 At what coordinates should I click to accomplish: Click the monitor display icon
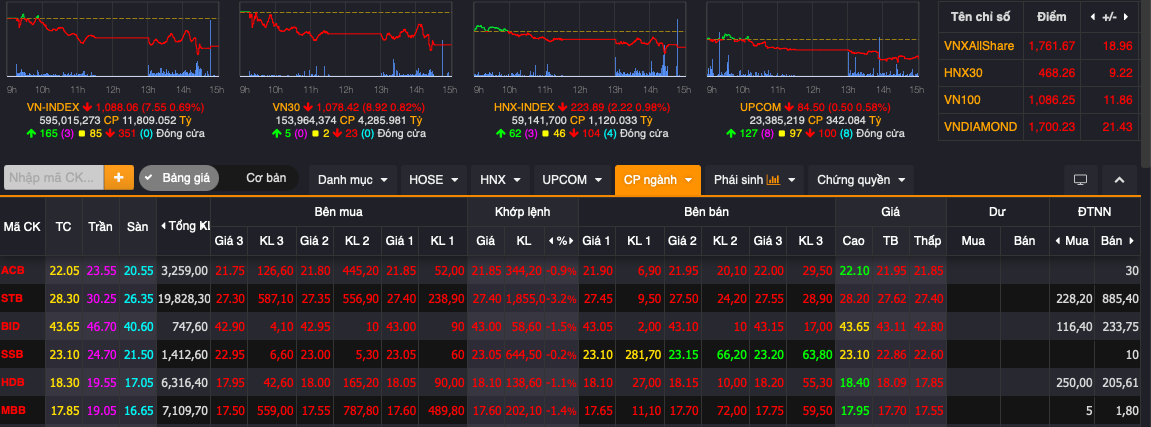[1080, 180]
